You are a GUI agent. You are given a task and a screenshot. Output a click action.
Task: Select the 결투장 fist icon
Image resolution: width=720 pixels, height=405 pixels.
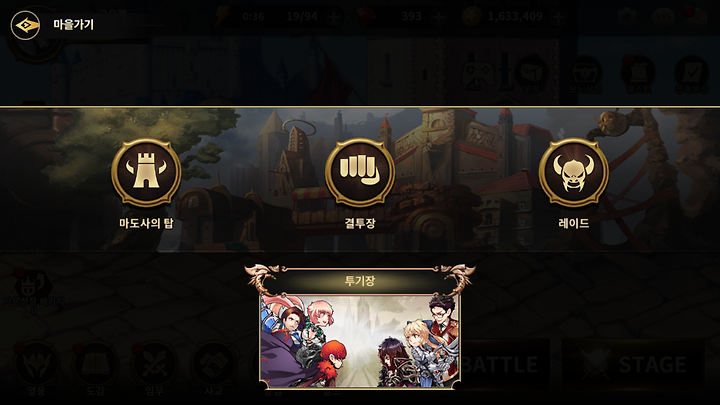pos(360,172)
